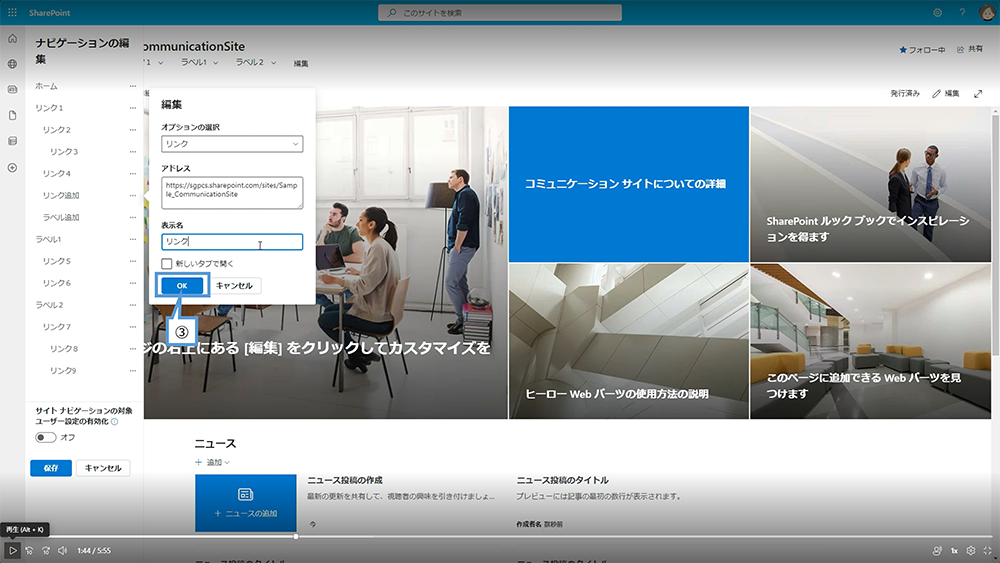1000x563 pixels.
Task: Open the files page icon in left rail
Action: 12,115
